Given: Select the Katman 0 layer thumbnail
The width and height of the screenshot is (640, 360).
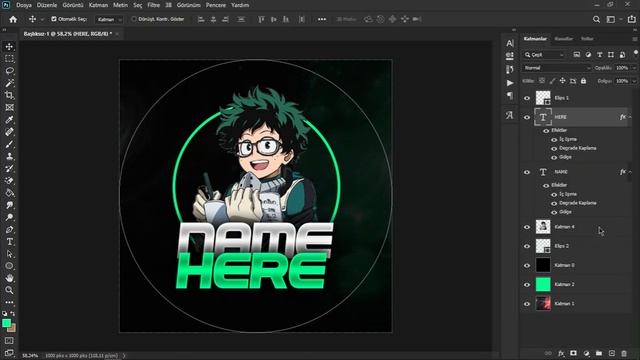Looking at the screenshot, I should pos(543,265).
